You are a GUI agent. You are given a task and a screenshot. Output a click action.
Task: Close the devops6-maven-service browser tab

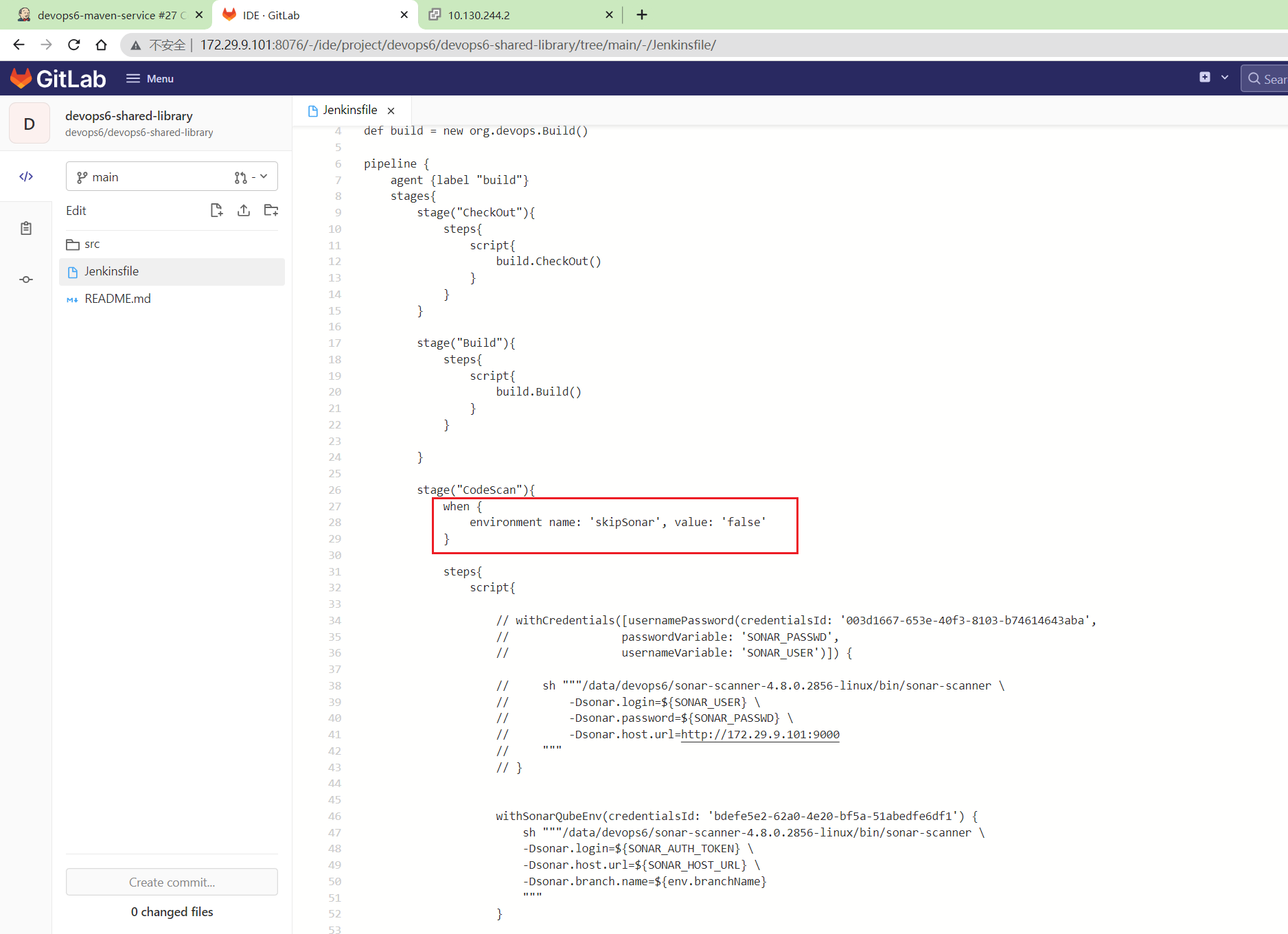point(199,14)
